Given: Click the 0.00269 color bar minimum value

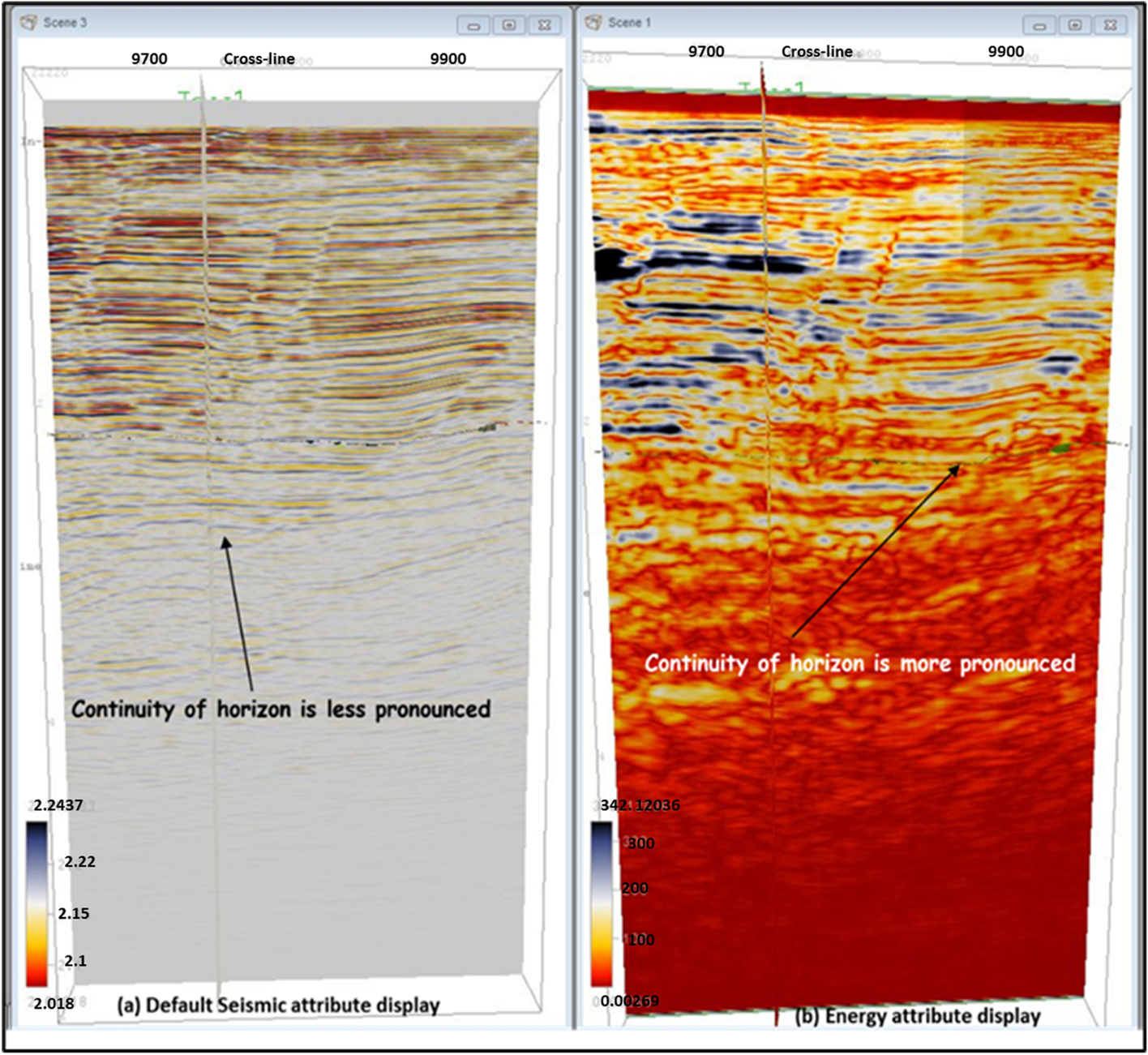Looking at the screenshot, I should pos(629,1001).
